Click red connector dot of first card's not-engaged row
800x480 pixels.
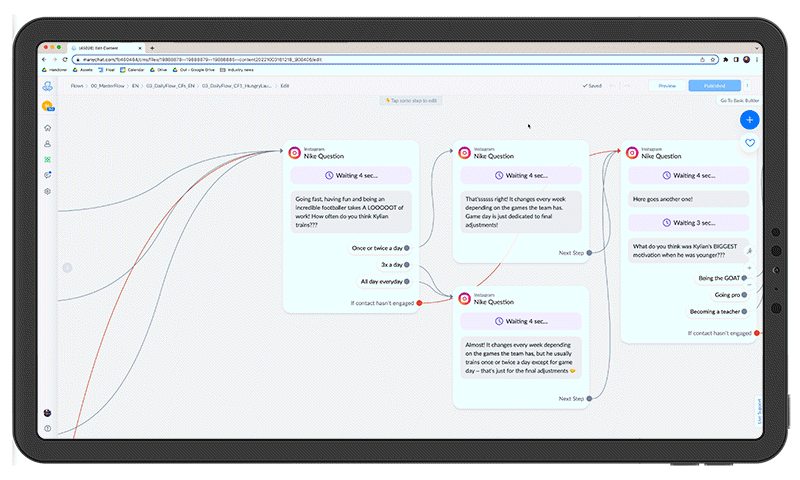click(x=419, y=303)
